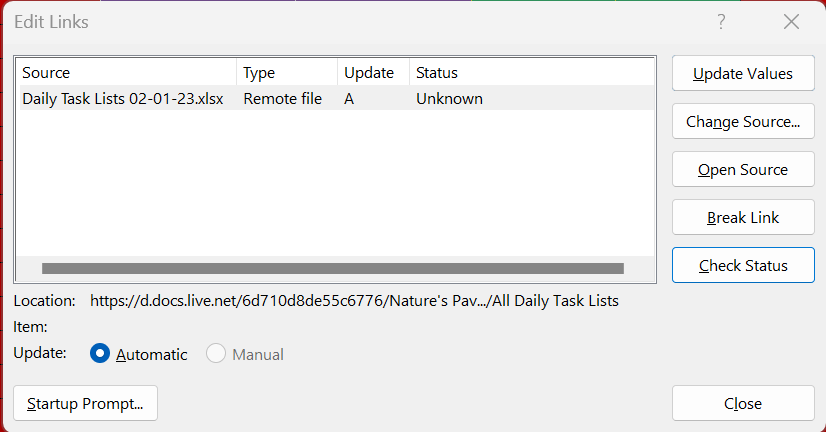Click the horizontal scrollbar in links list
This screenshot has width=826, height=432.
tap(332, 269)
